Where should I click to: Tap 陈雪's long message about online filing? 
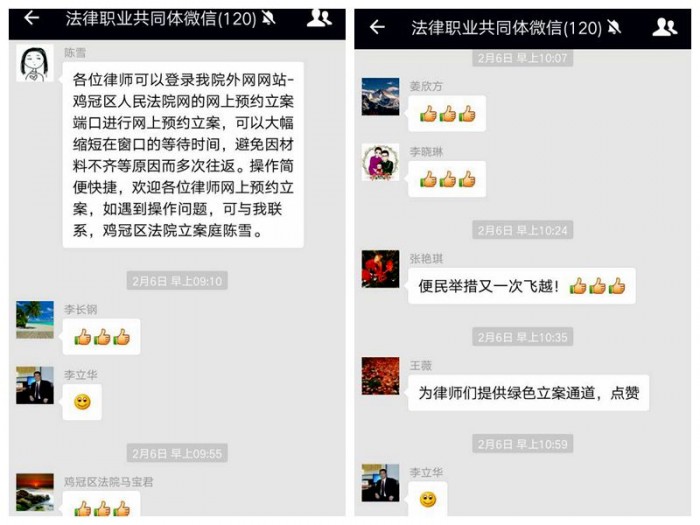[183, 155]
